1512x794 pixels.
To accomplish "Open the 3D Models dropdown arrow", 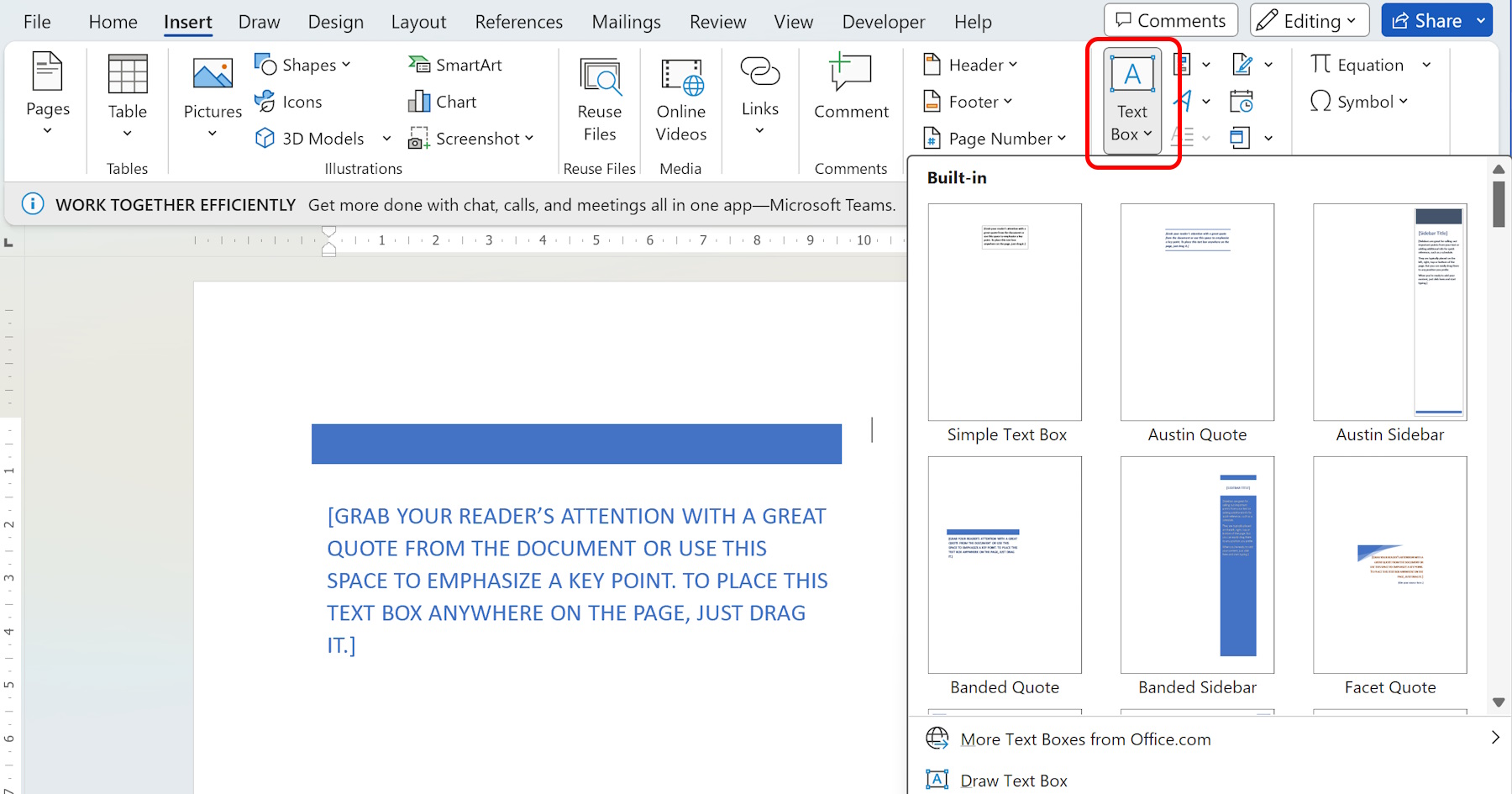I will [x=386, y=138].
